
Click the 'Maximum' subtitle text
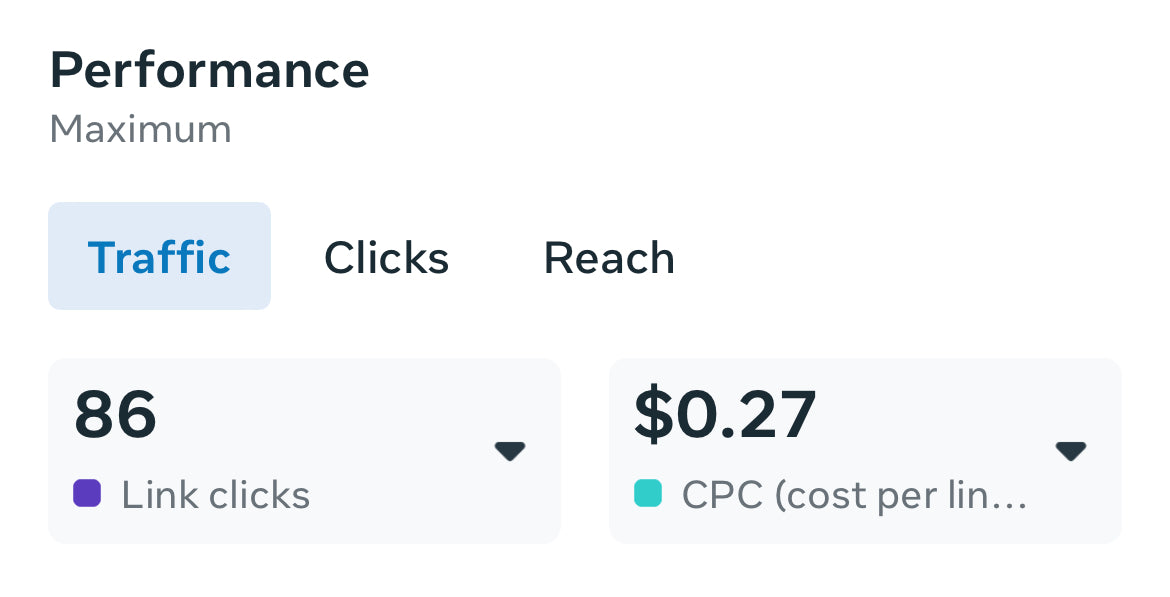pos(140,128)
